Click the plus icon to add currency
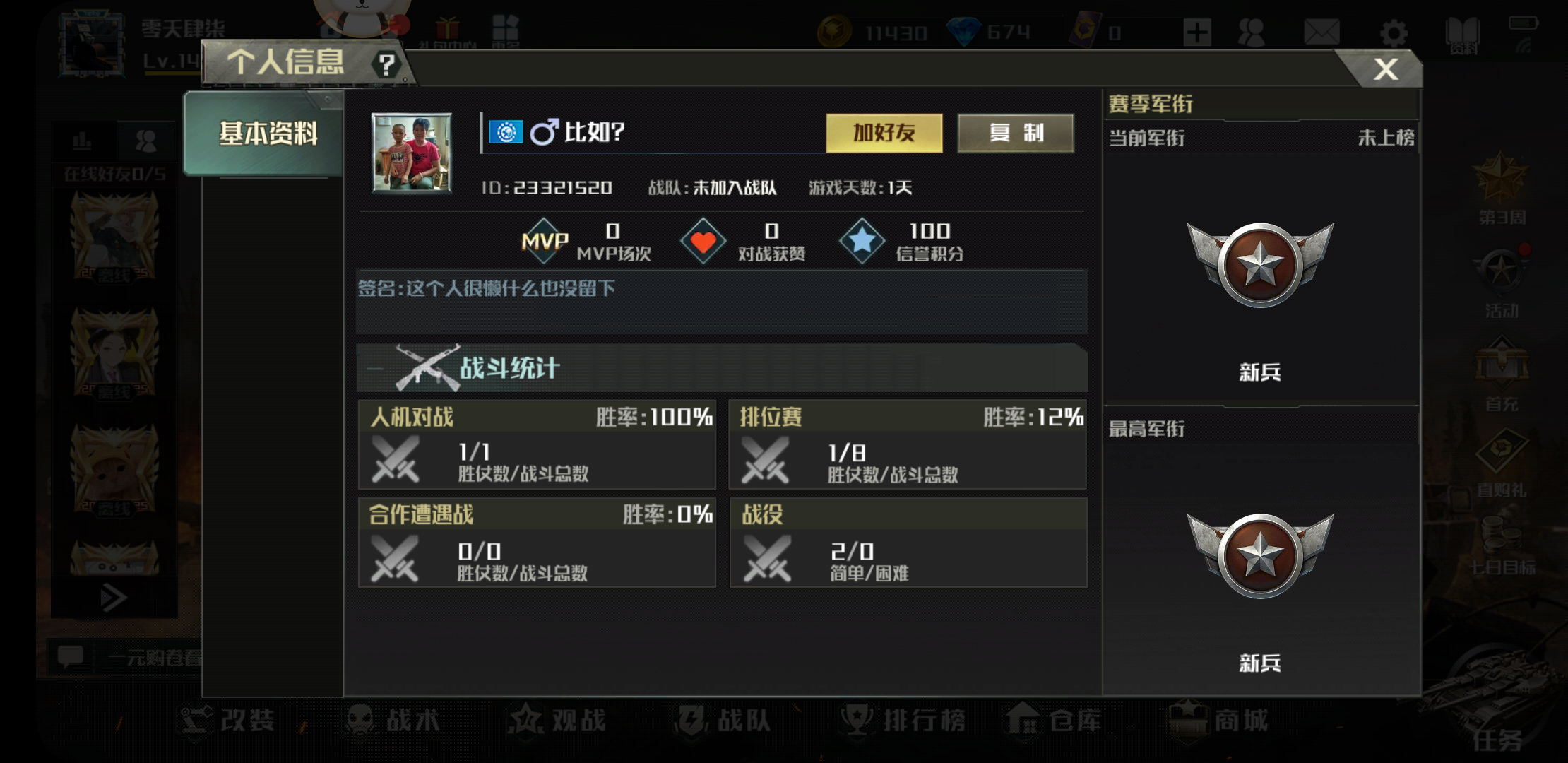The width and height of the screenshot is (1568, 763). 1197,32
